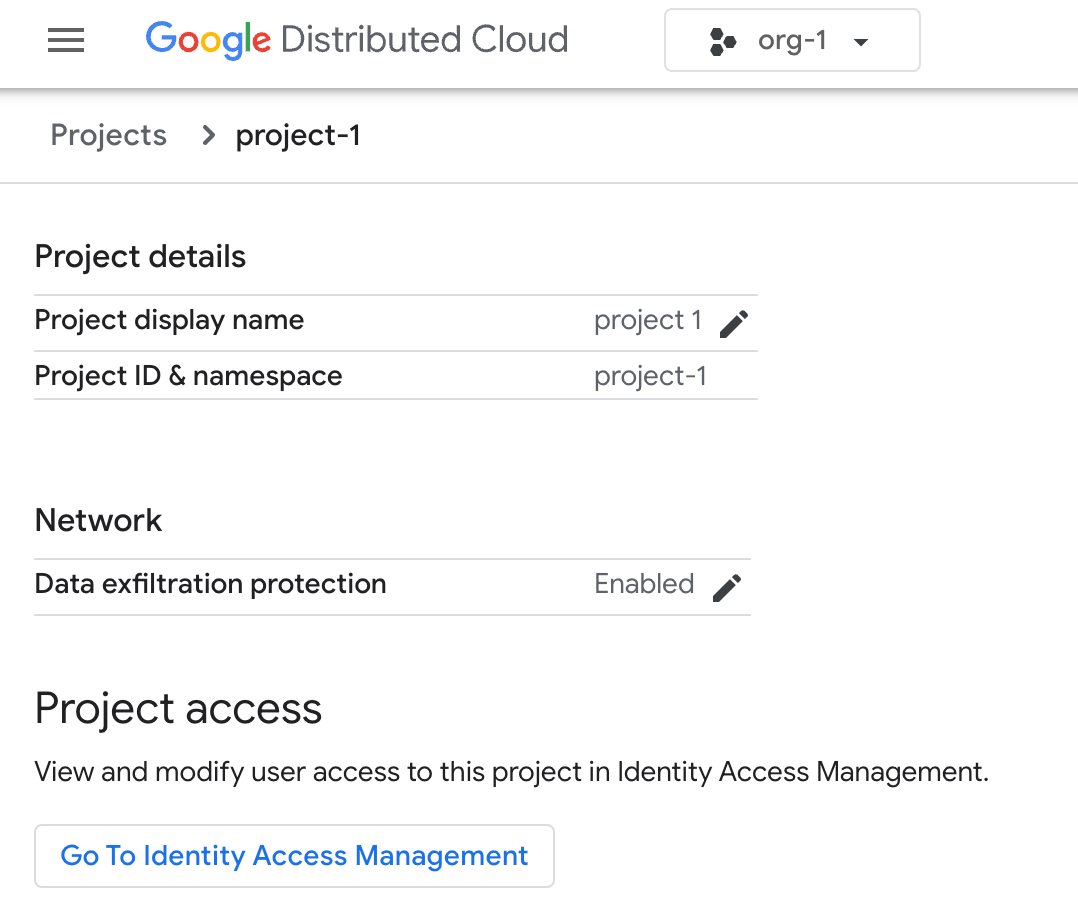Select the Project display name row label
The width and height of the screenshot is (1078, 924).
click(x=169, y=320)
